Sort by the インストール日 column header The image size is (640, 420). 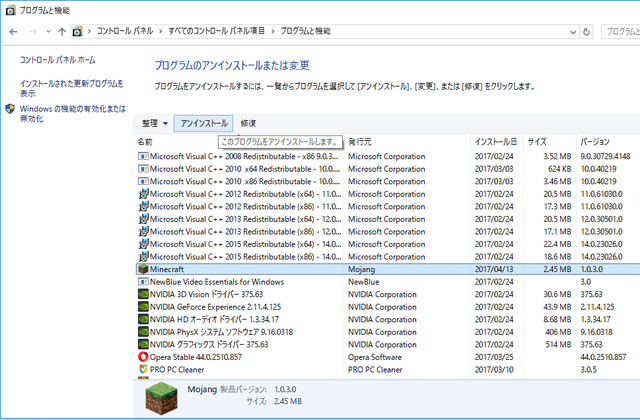pos(496,142)
